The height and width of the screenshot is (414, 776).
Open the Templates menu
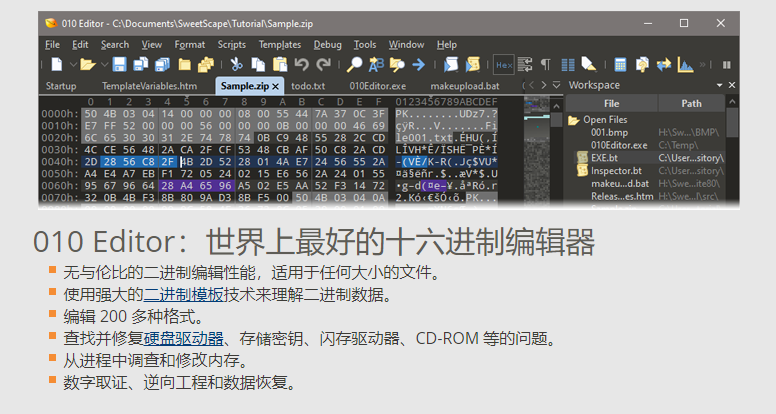[280, 45]
